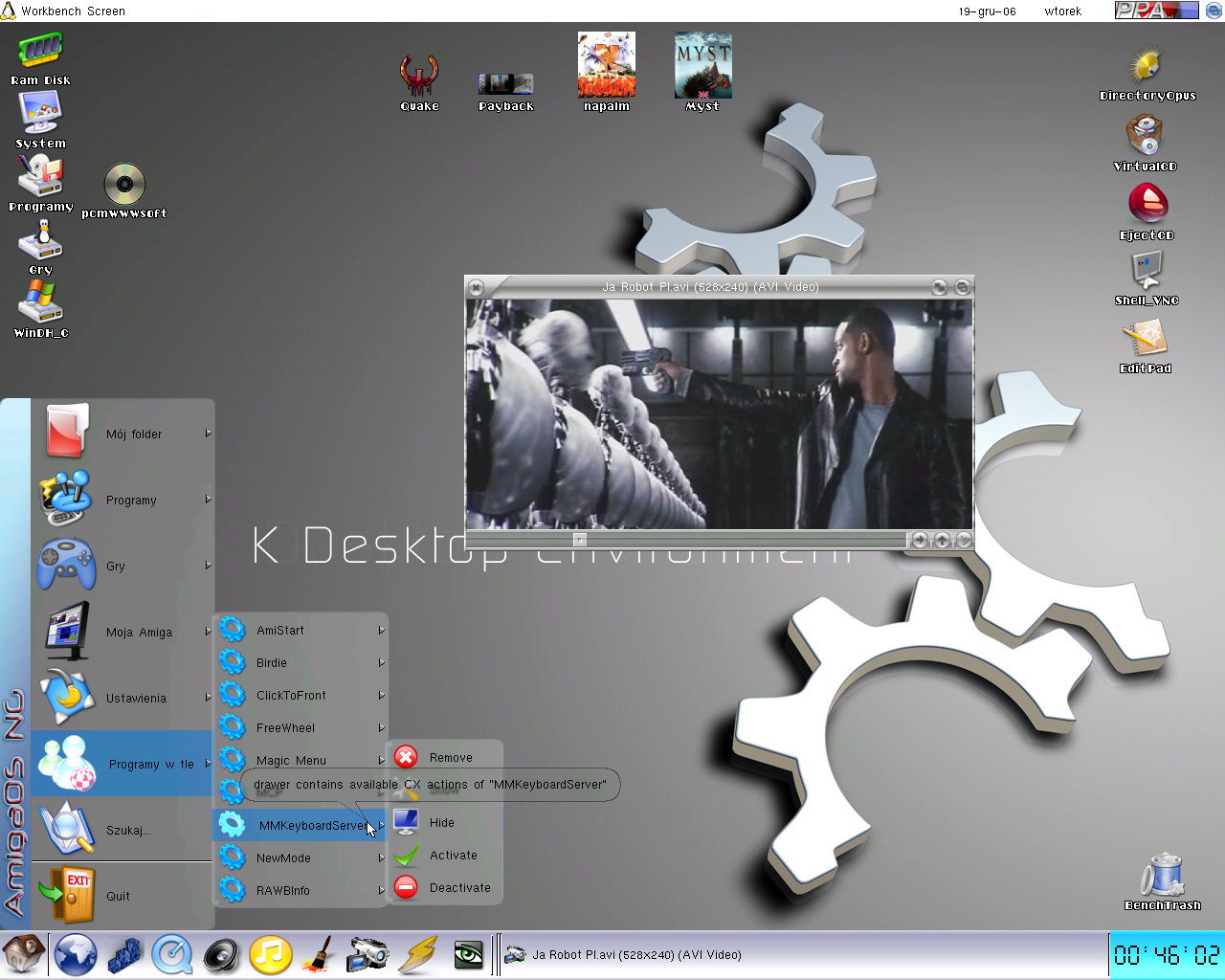1225x980 pixels.
Task: Open the eye monitor icon in dock
Action: tap(468, 954)
